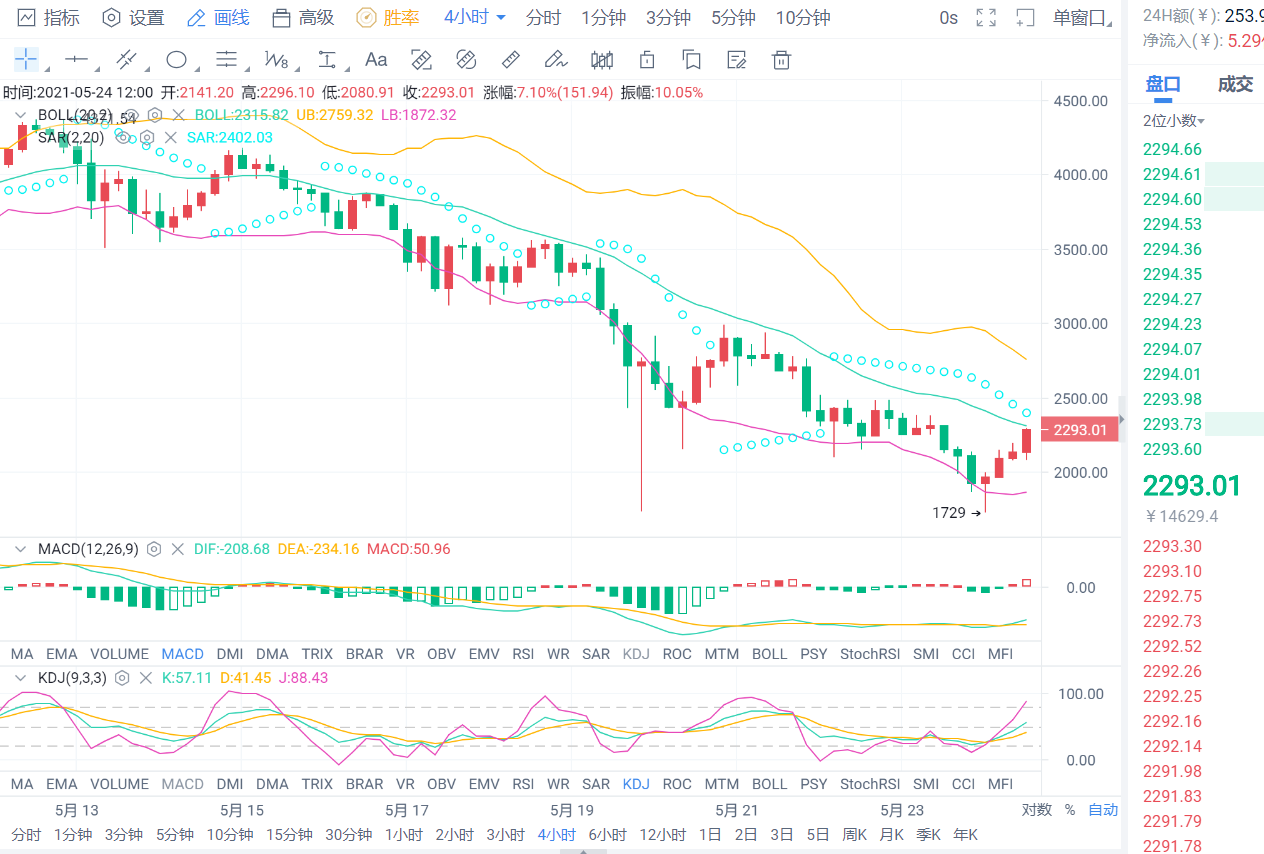Select top toolbar 1分钟 timeframe
Viewport: 1264px width, 854px height.
[x=603, y=18]
